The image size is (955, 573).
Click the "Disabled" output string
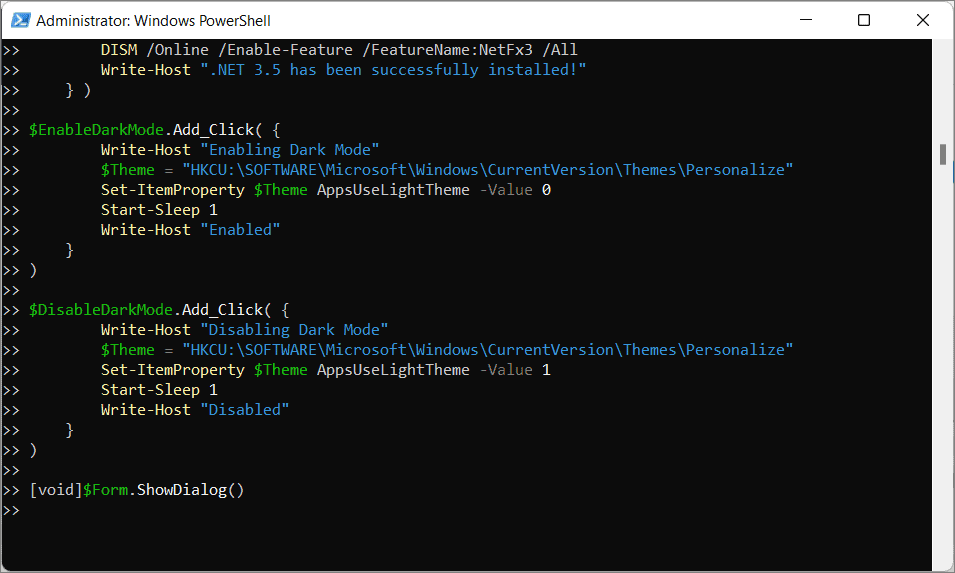pyautogui.click(x=244, y=410)
